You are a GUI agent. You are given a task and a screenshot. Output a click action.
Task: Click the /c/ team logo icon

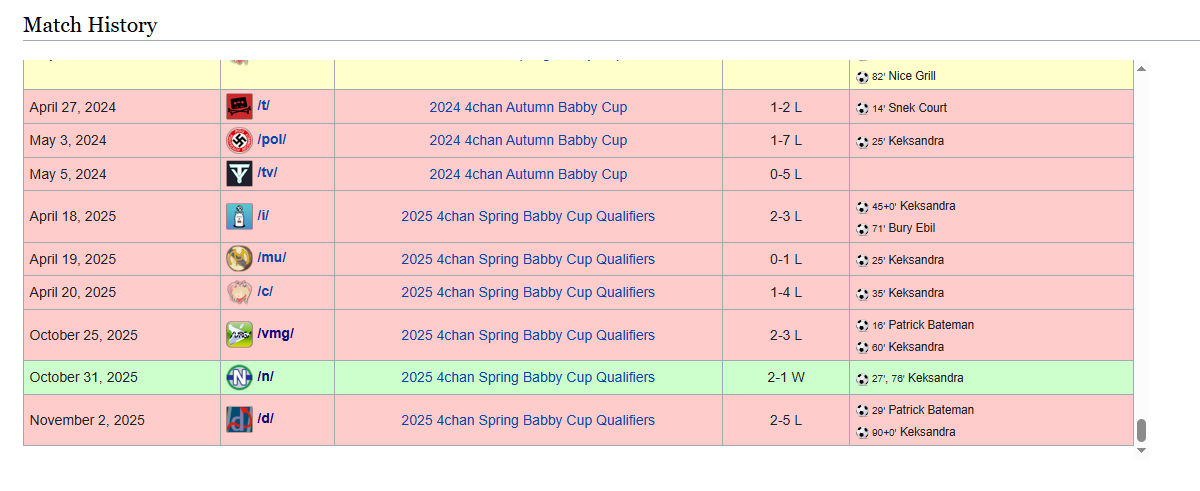[239, 292]
